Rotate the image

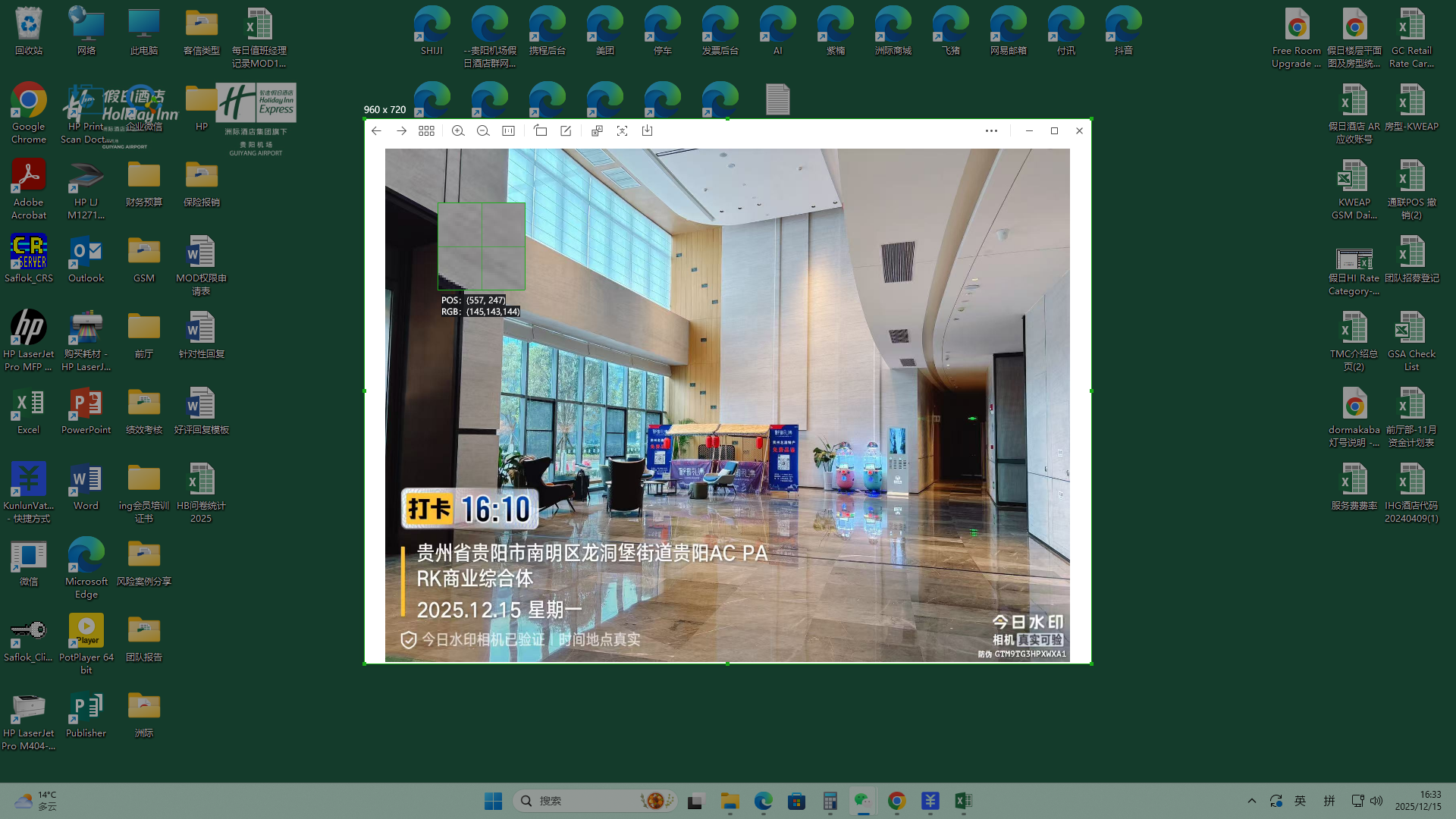540,130
